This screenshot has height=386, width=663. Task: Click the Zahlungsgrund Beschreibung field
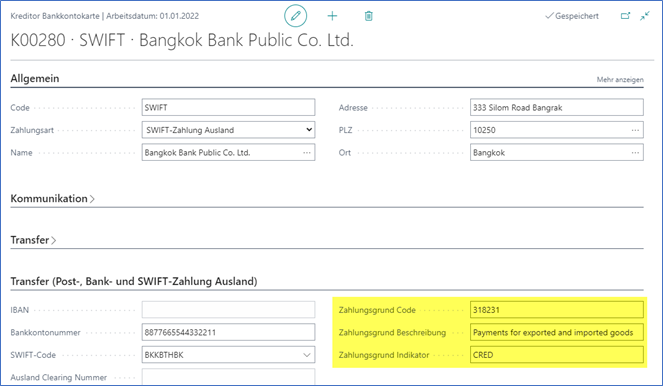coord(557,332)
